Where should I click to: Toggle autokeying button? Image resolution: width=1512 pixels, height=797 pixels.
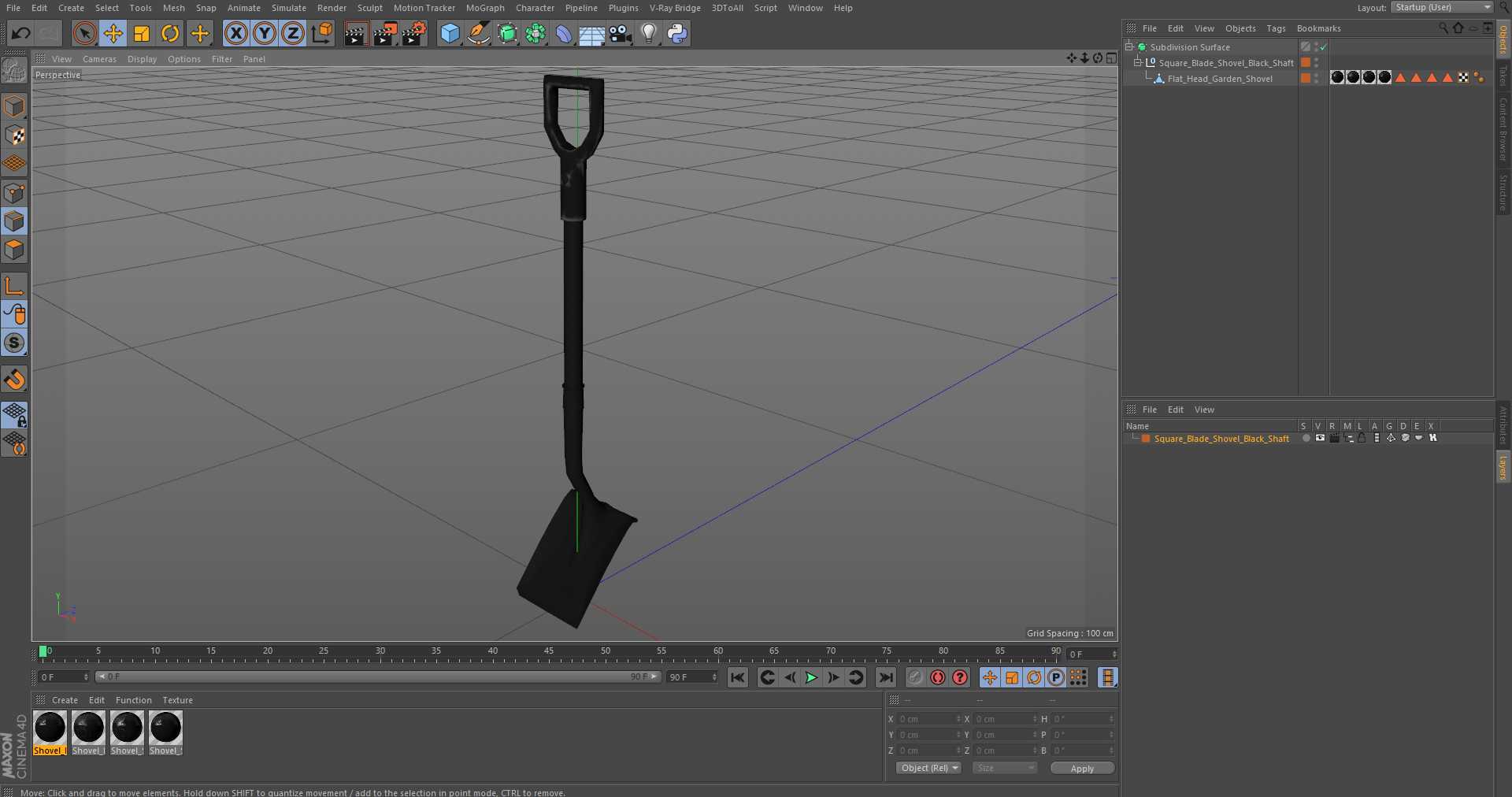click(937, 677)
